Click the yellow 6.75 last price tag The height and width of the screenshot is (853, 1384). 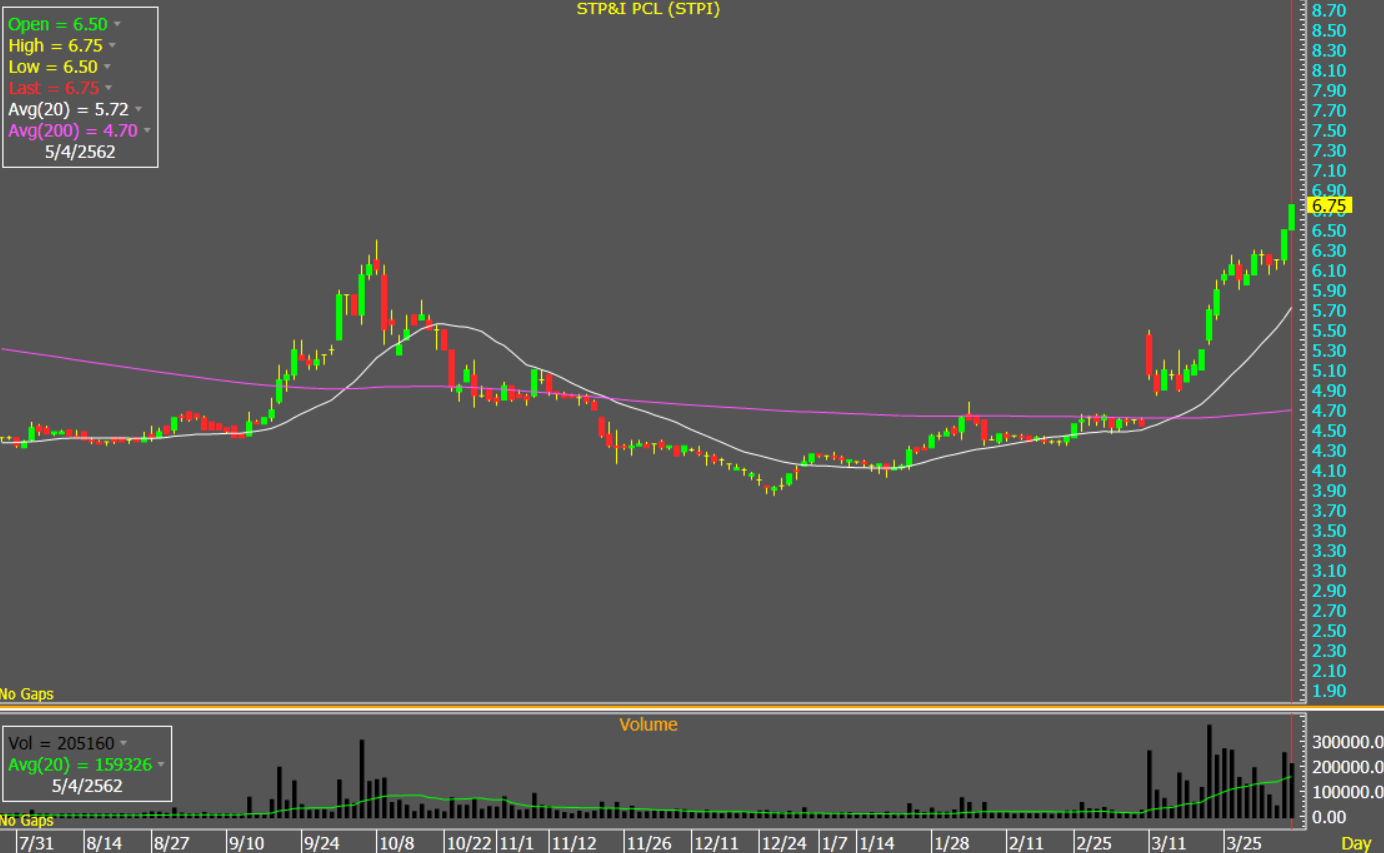click(1330, 206)
